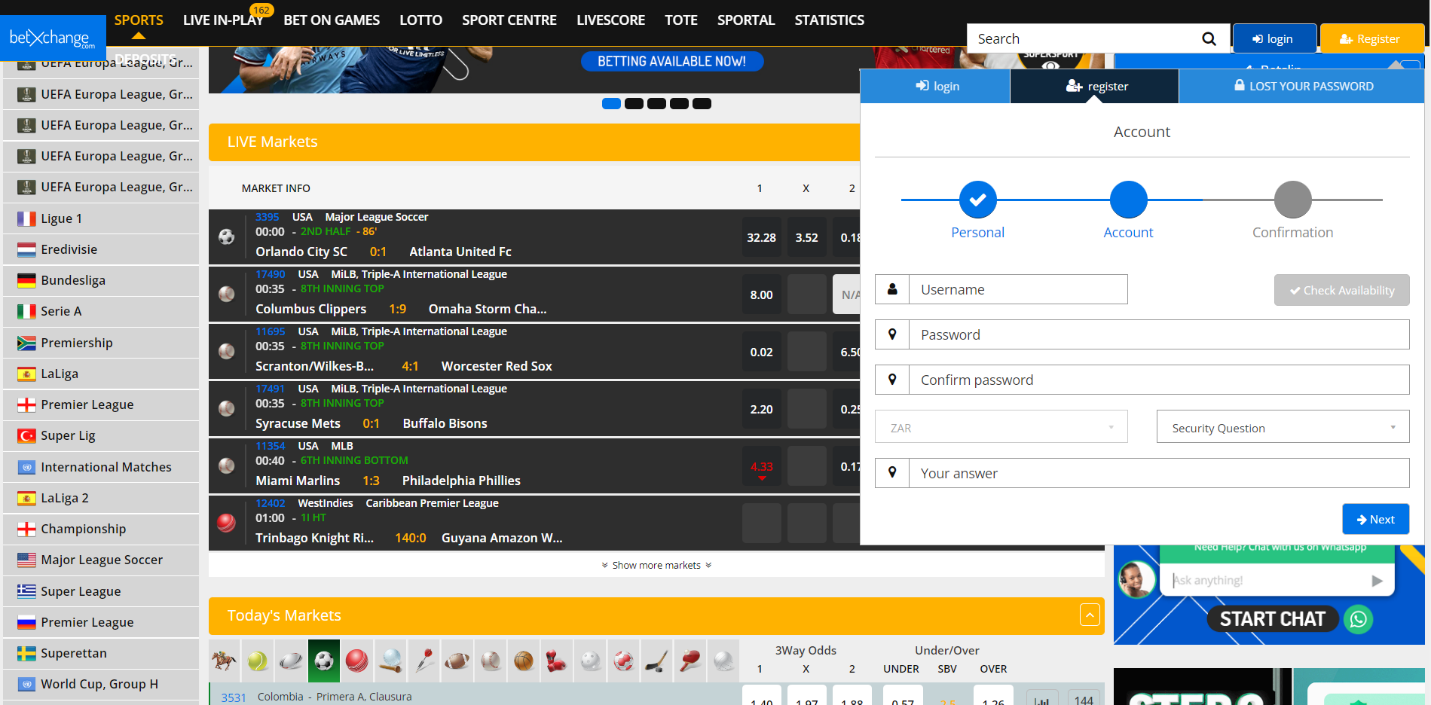The image size is (1431, 705).
Task: Click the search magnifier icon
Action: coord(1209,39)
